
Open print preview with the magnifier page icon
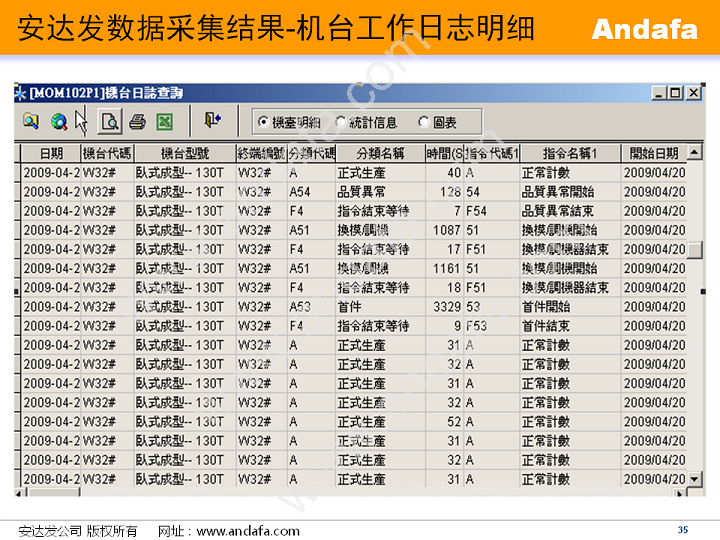pos(110,122)
